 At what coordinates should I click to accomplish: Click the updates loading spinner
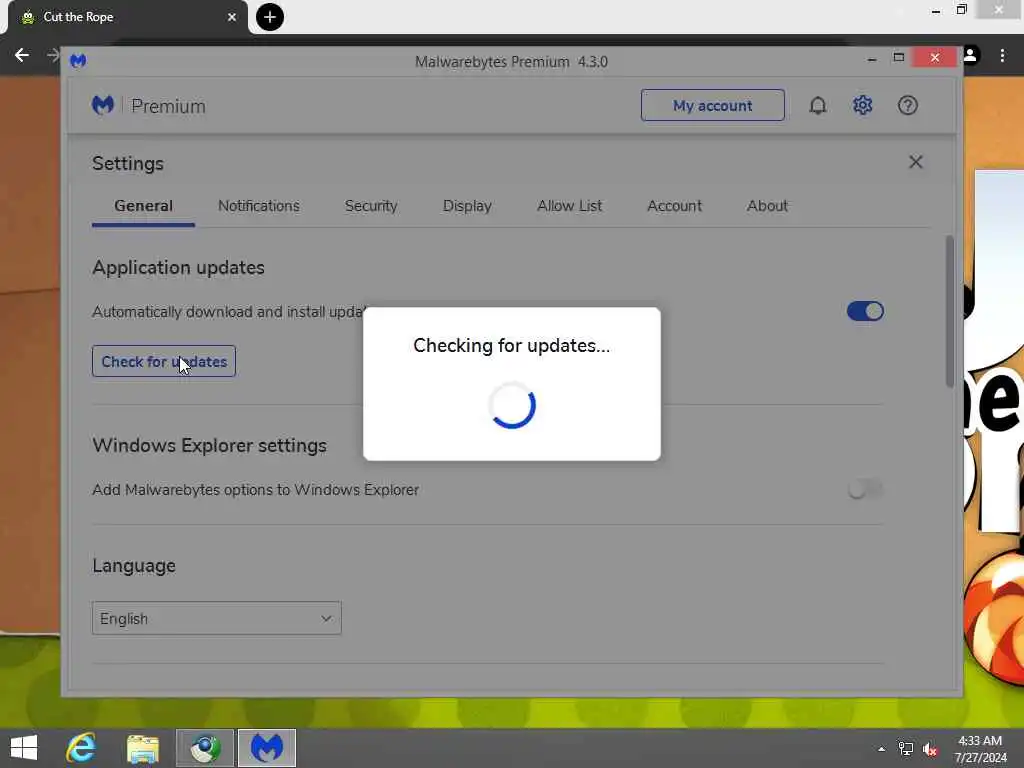[512, 405]
